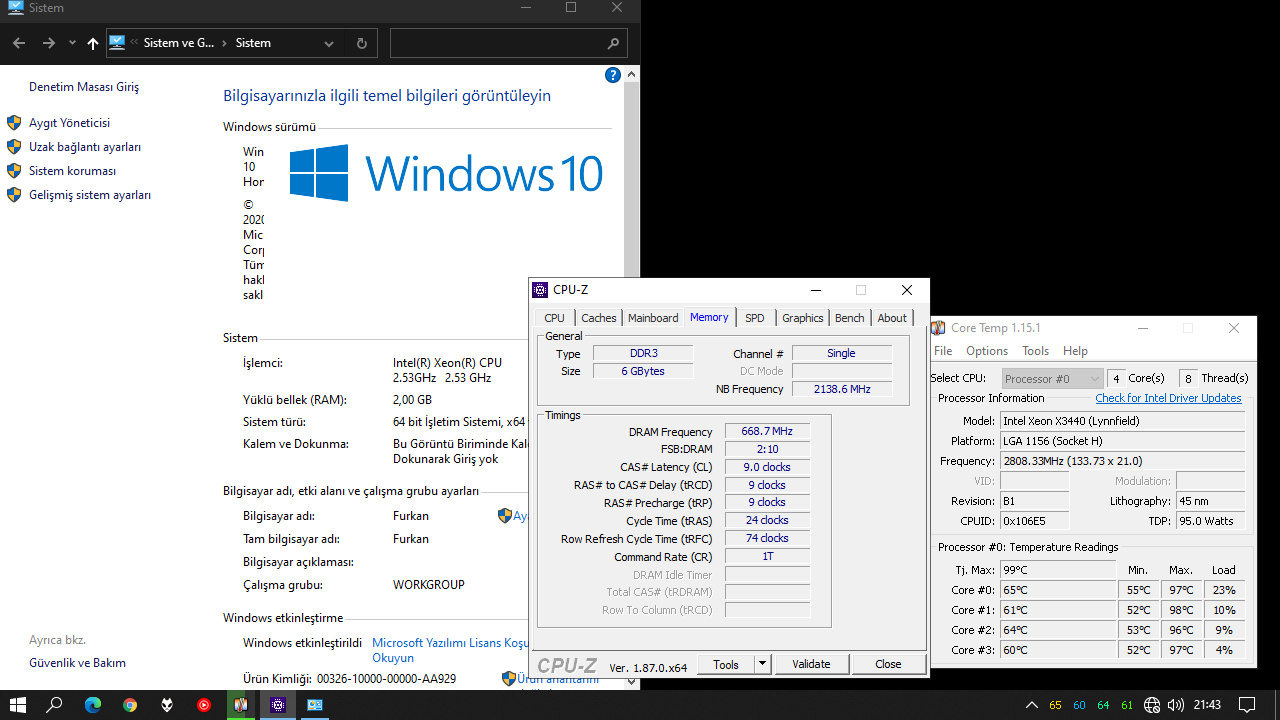Viewport: 1280px width, 720px height.
Task: Show hidden tray icons chevron
Action: (1030, 705)
